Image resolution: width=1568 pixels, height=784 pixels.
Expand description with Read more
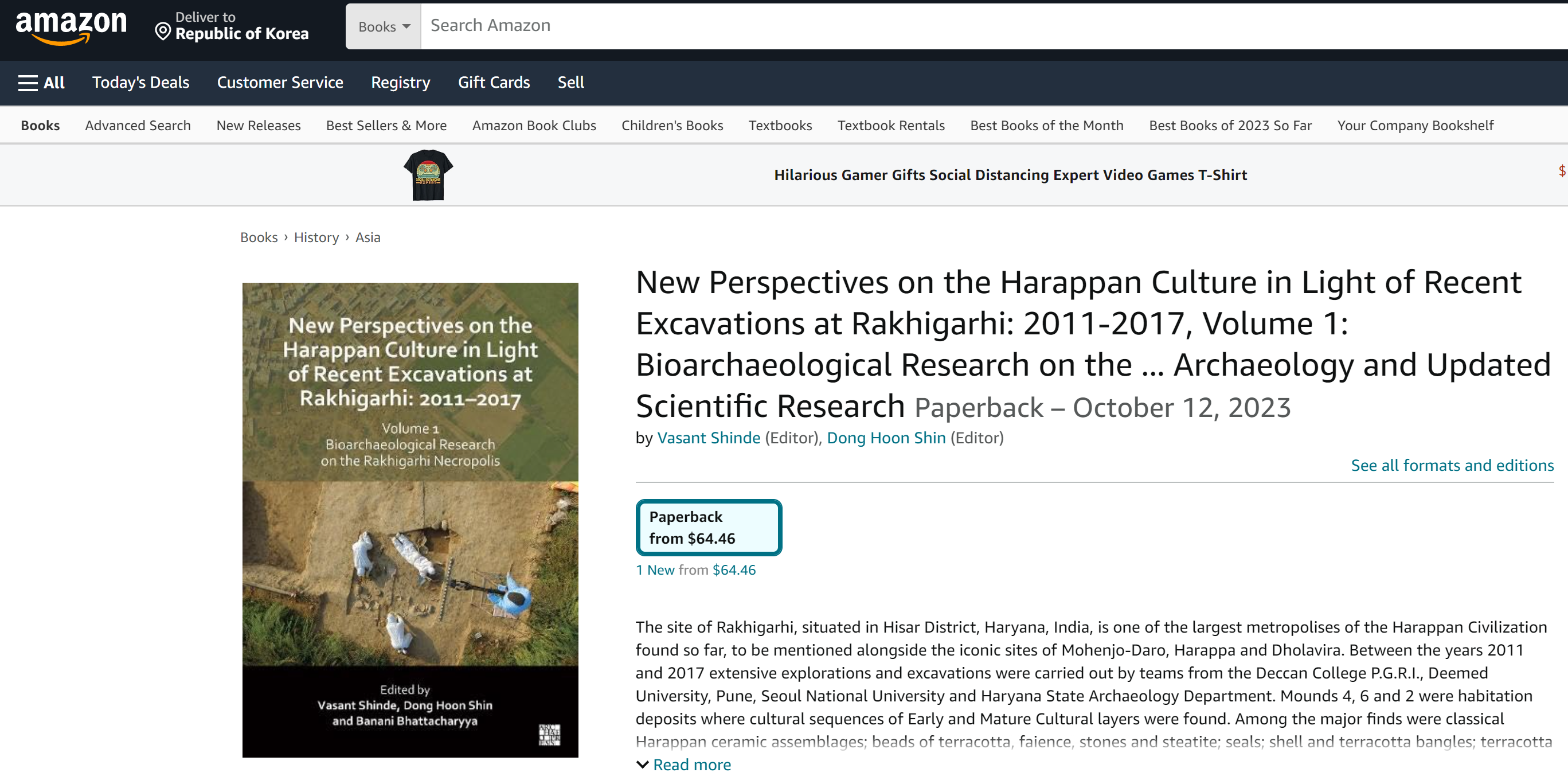point(691,765)
